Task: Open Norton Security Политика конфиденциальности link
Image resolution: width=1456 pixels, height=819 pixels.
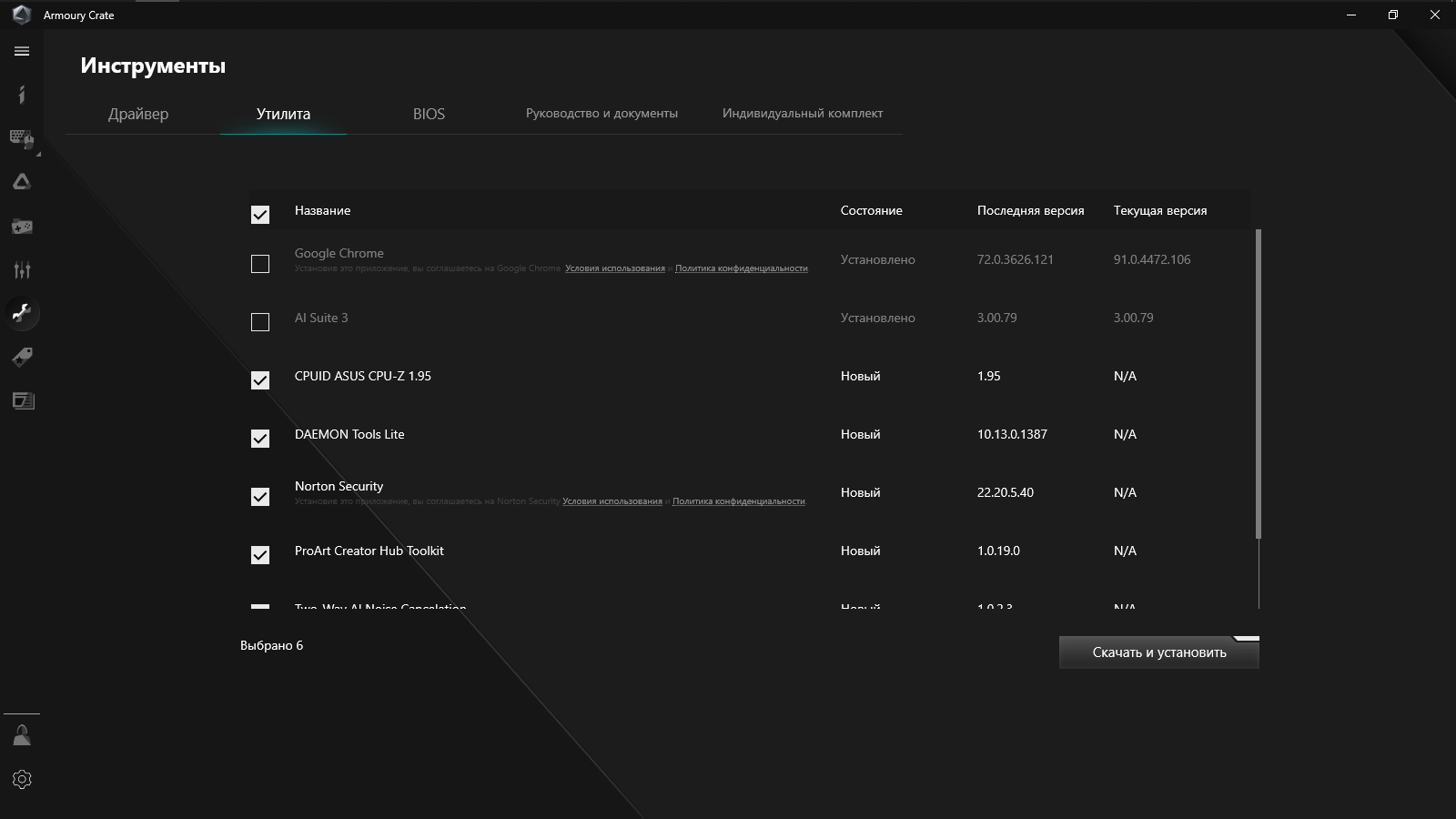Action: point(738,501)
